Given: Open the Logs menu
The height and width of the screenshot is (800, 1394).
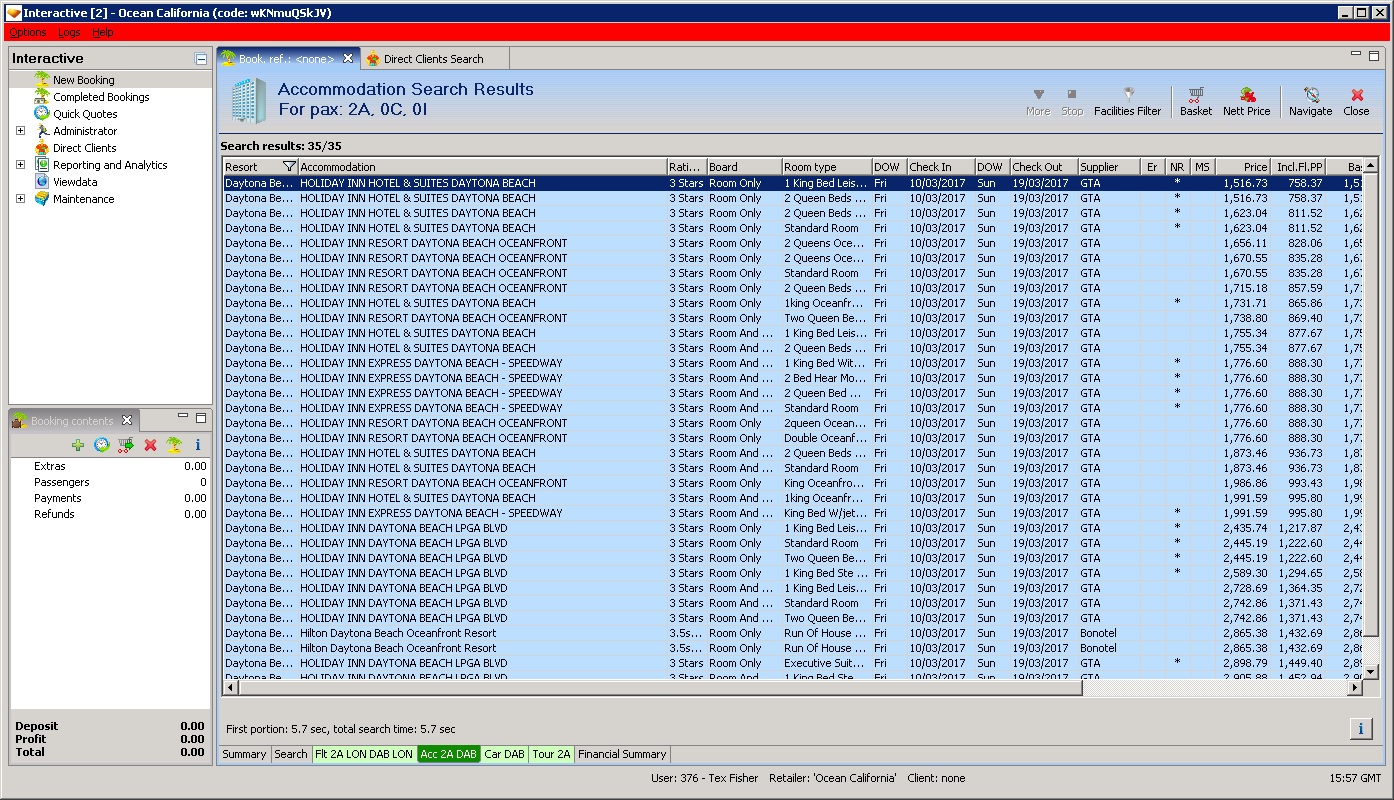Looking at the screenshot, I should [69, 33].
